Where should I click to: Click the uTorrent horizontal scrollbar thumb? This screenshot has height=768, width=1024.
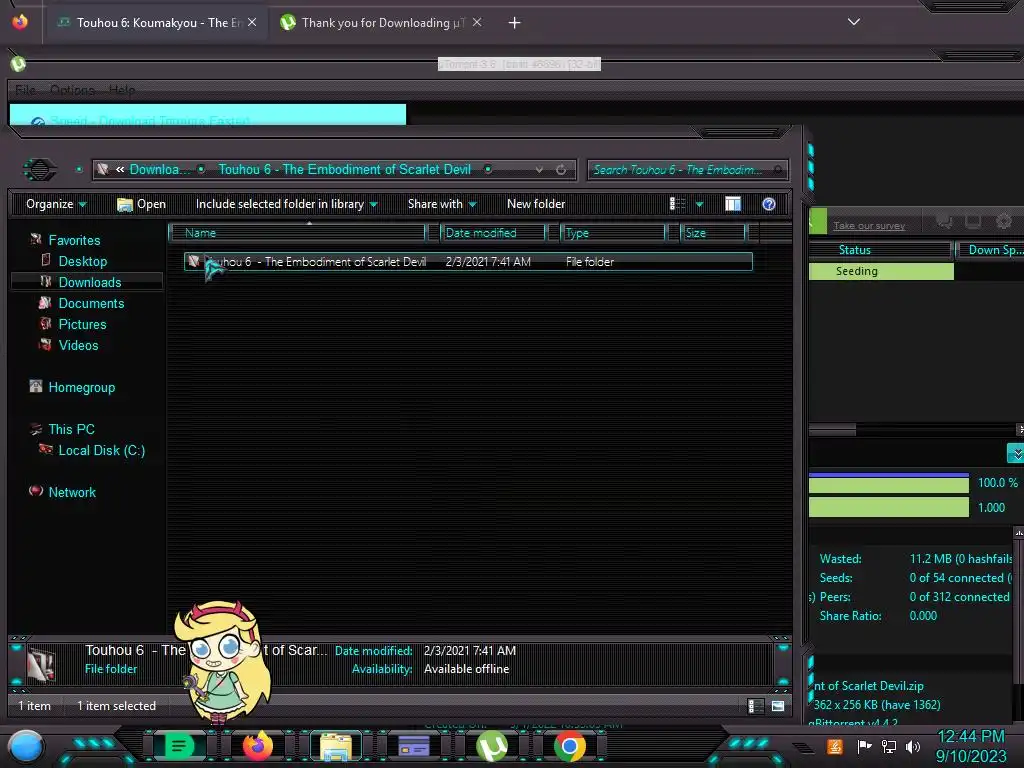(x=832, y=430)
